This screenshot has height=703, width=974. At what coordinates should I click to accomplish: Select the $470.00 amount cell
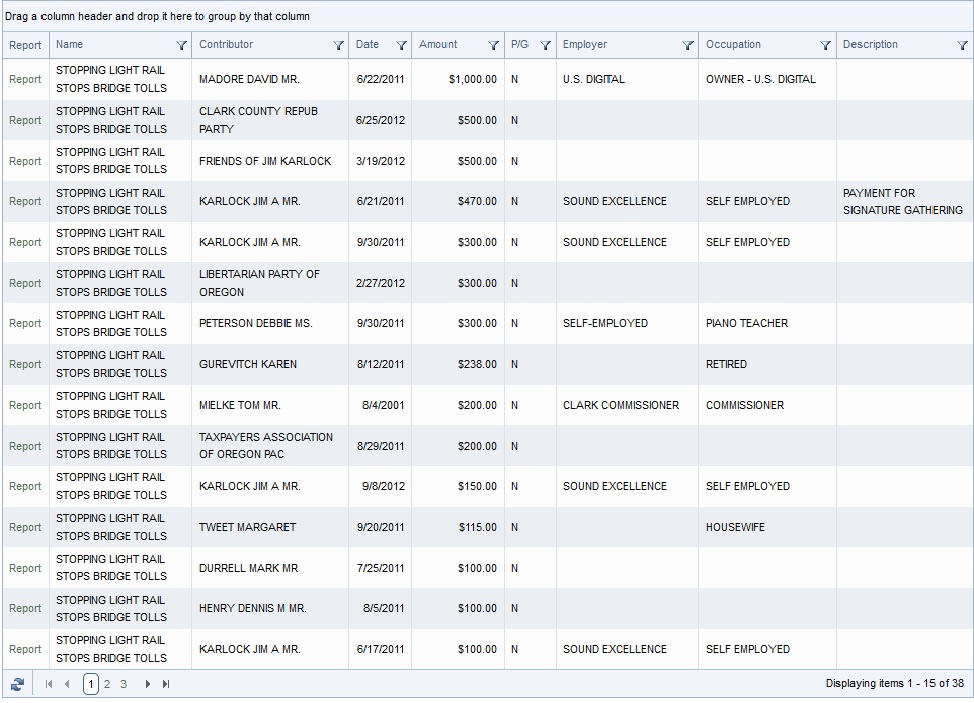477,202
